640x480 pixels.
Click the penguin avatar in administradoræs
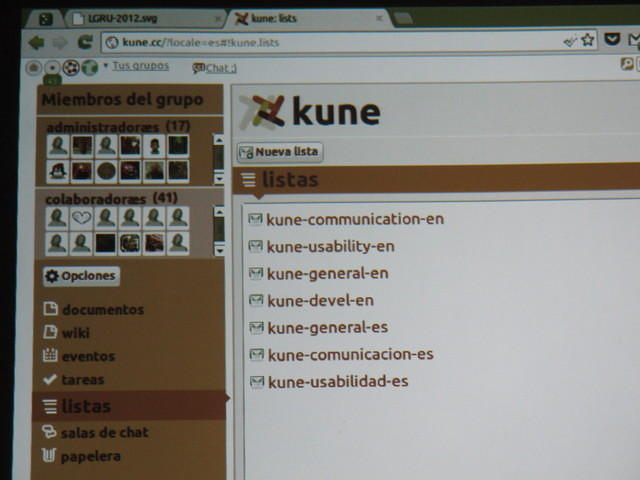point(58,171)
